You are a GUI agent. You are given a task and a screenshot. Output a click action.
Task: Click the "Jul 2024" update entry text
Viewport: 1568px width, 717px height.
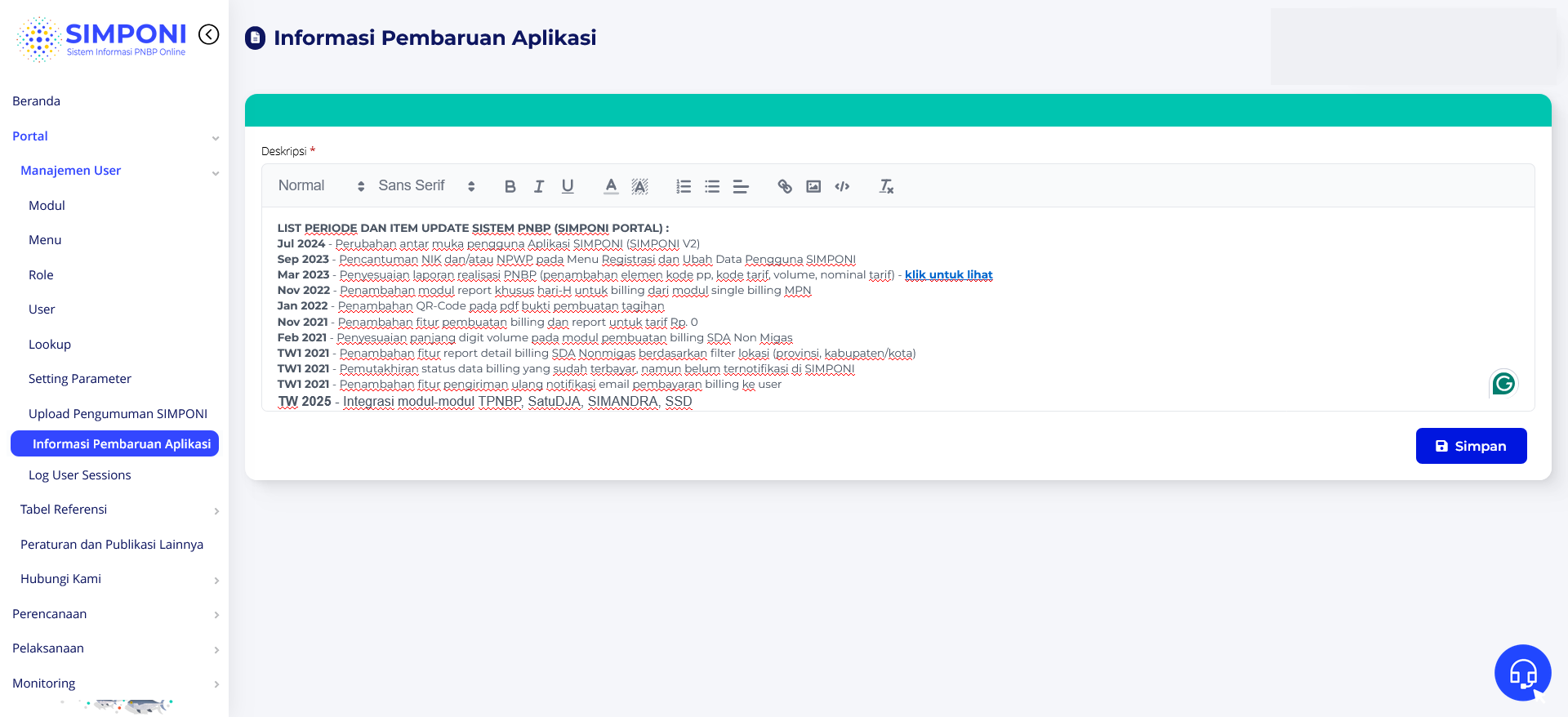pyautogui.click(x=488, y=243)
